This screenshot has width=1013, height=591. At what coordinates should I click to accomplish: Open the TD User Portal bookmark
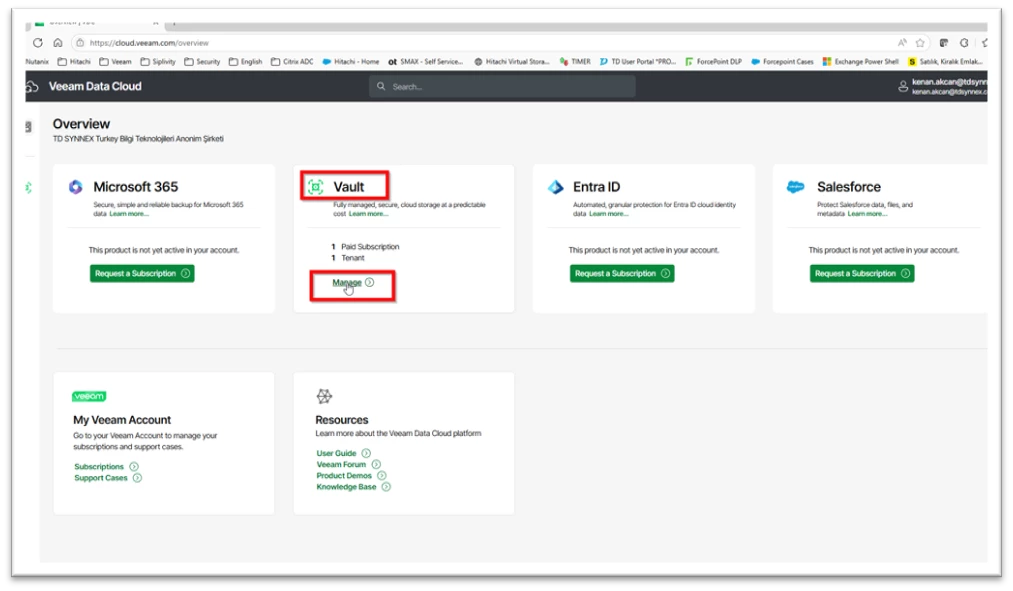(x=638, y=61)
